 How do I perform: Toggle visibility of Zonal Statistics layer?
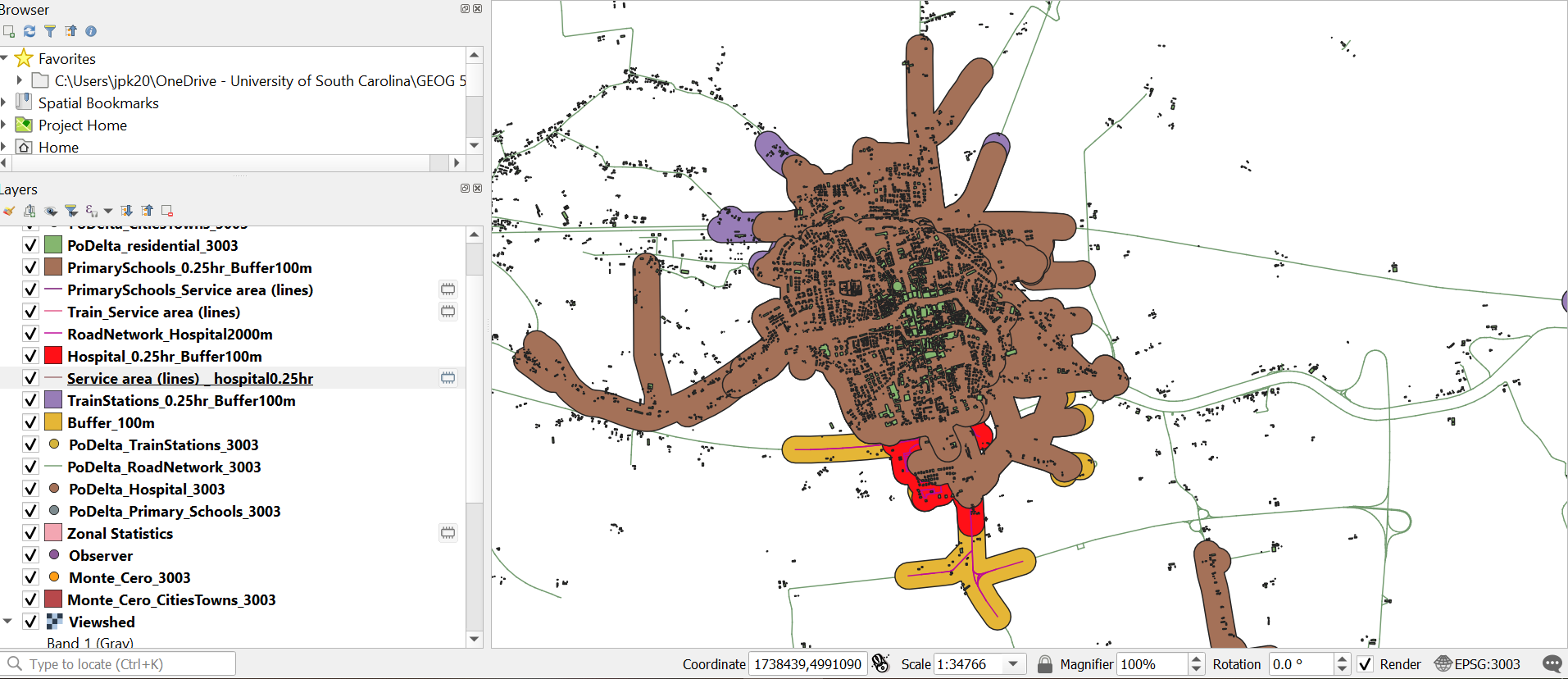pyautogui.click(x=30, y=533)
